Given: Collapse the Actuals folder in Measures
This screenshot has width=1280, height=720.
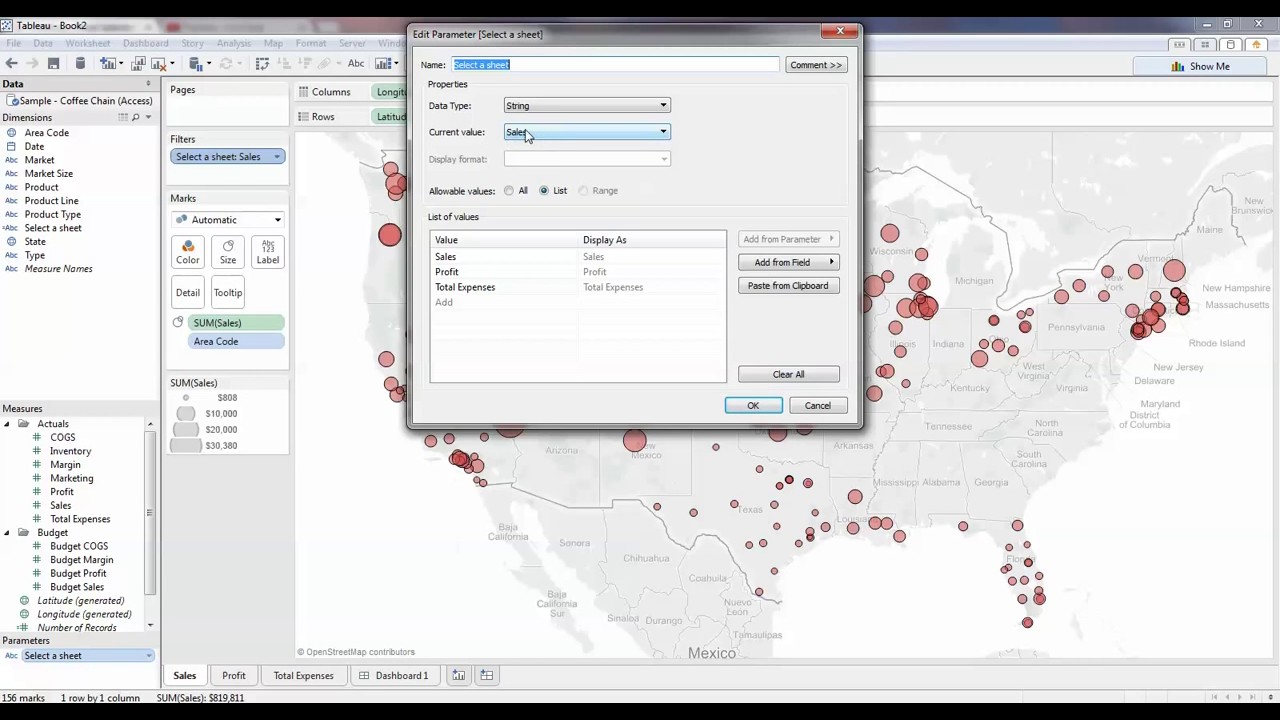Looking at the screenshot, I should [7, 424].
